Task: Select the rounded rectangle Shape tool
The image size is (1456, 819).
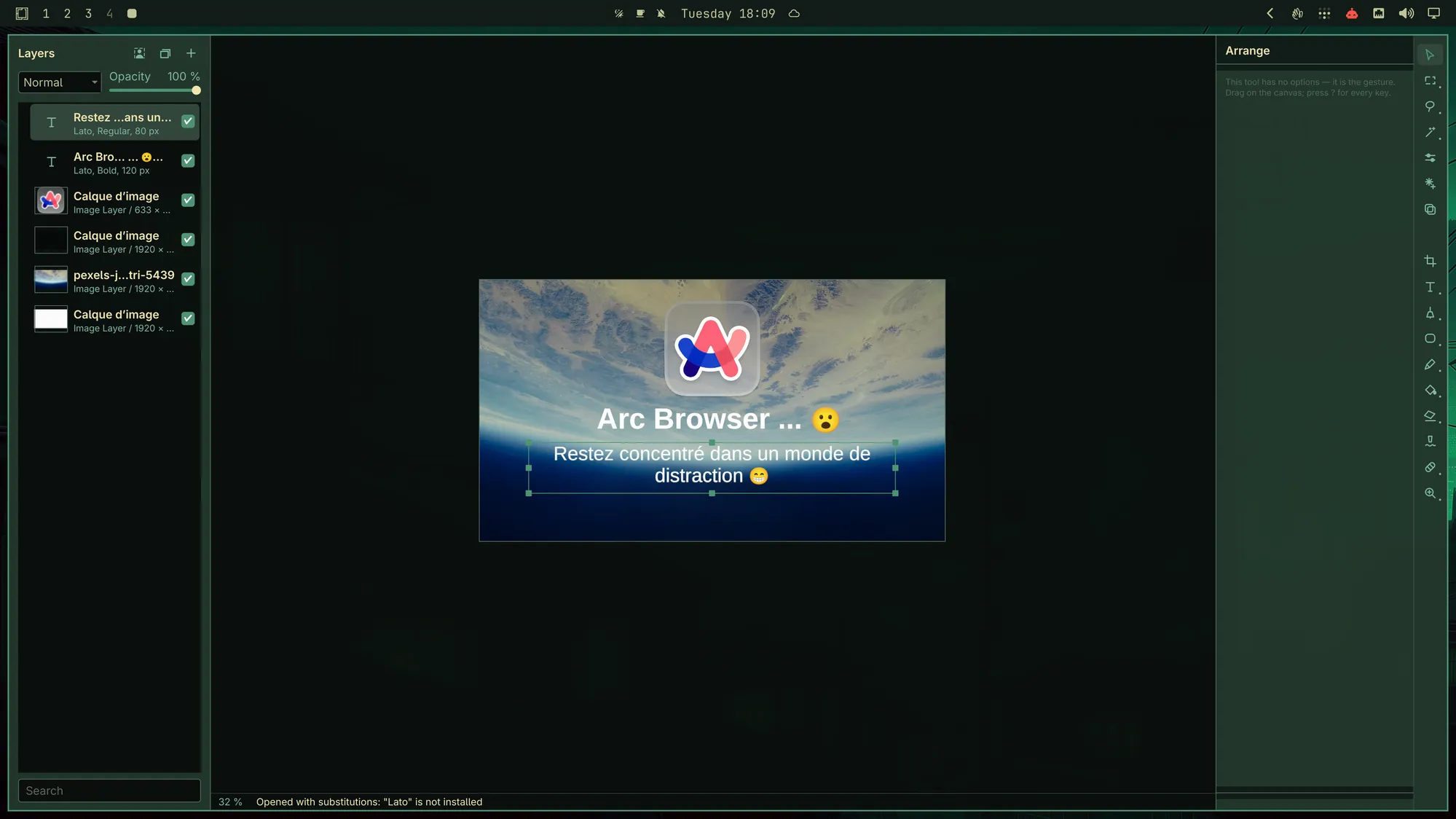Action: coord(1430,339)
